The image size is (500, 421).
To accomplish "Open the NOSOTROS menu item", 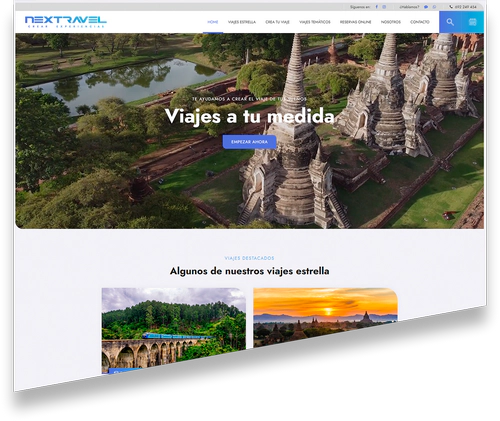I will click(391, 22).
